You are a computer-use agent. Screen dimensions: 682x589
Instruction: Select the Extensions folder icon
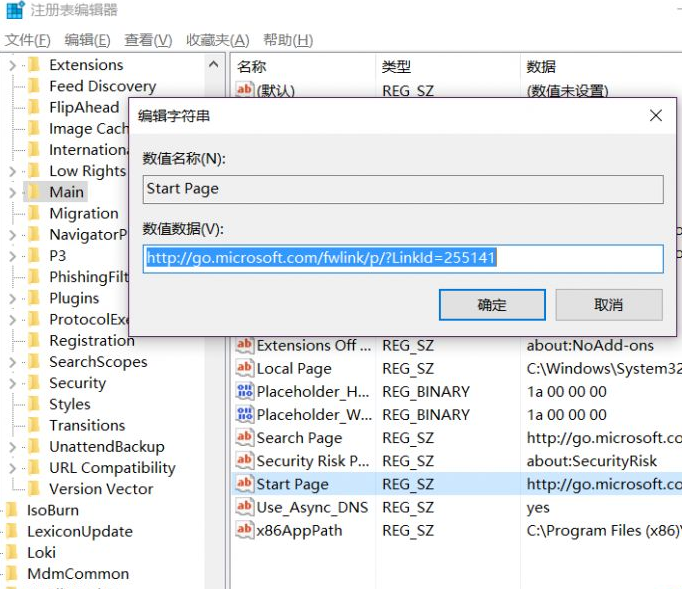(x=34, y=64)
